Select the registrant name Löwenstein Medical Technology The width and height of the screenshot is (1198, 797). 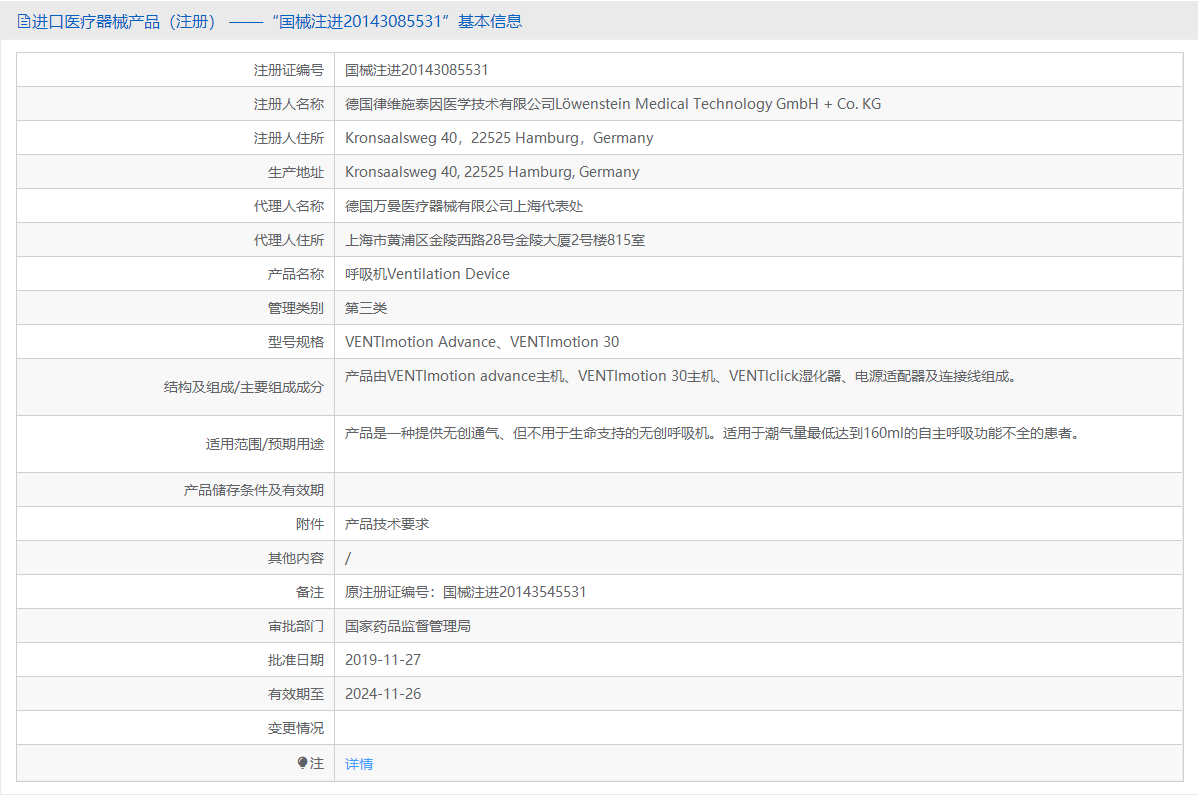(x=613, y=104)
